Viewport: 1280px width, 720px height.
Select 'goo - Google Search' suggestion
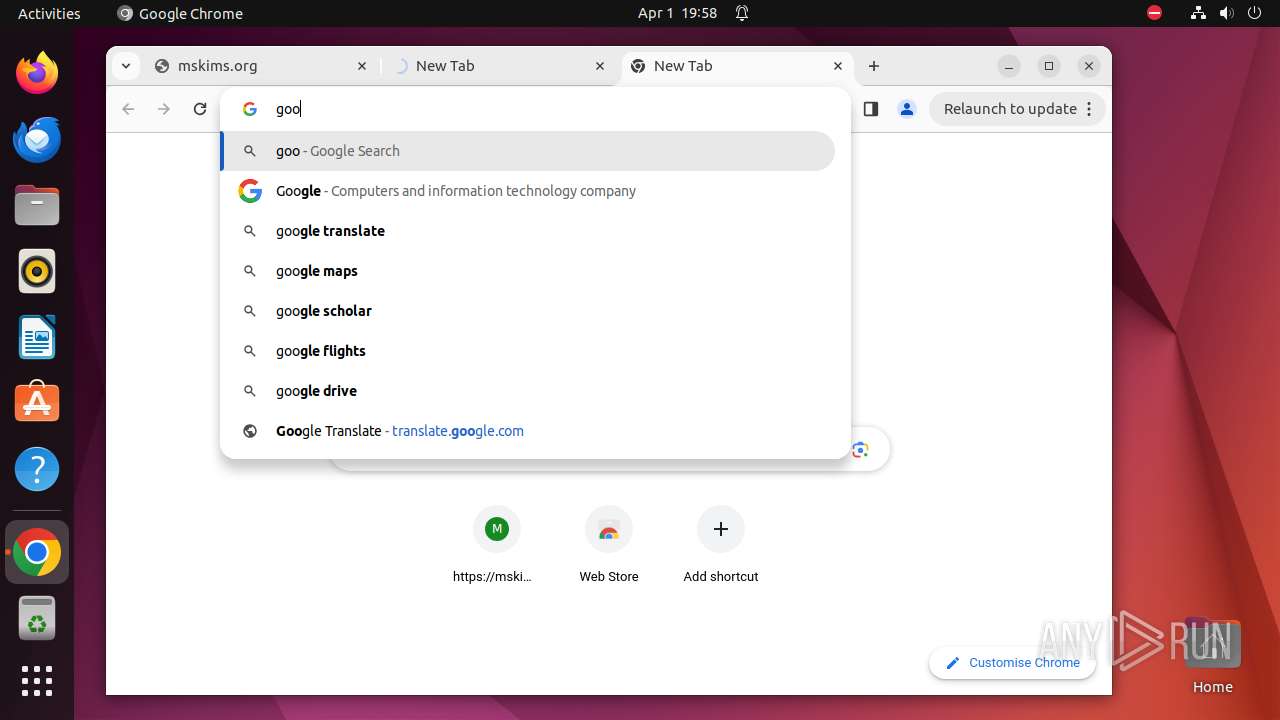[x=527, y=151]
